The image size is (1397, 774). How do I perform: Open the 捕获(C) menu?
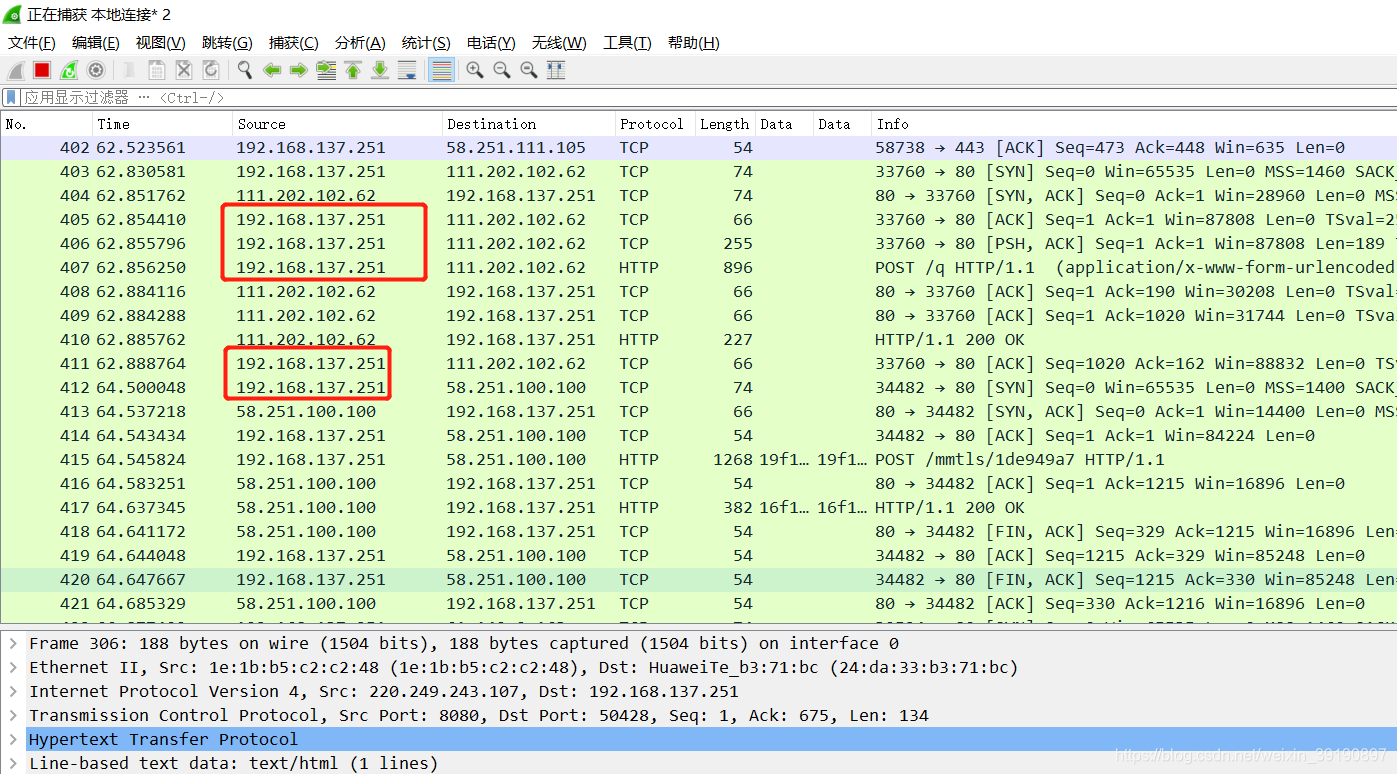pyautogui.click(x=293, y=43)
